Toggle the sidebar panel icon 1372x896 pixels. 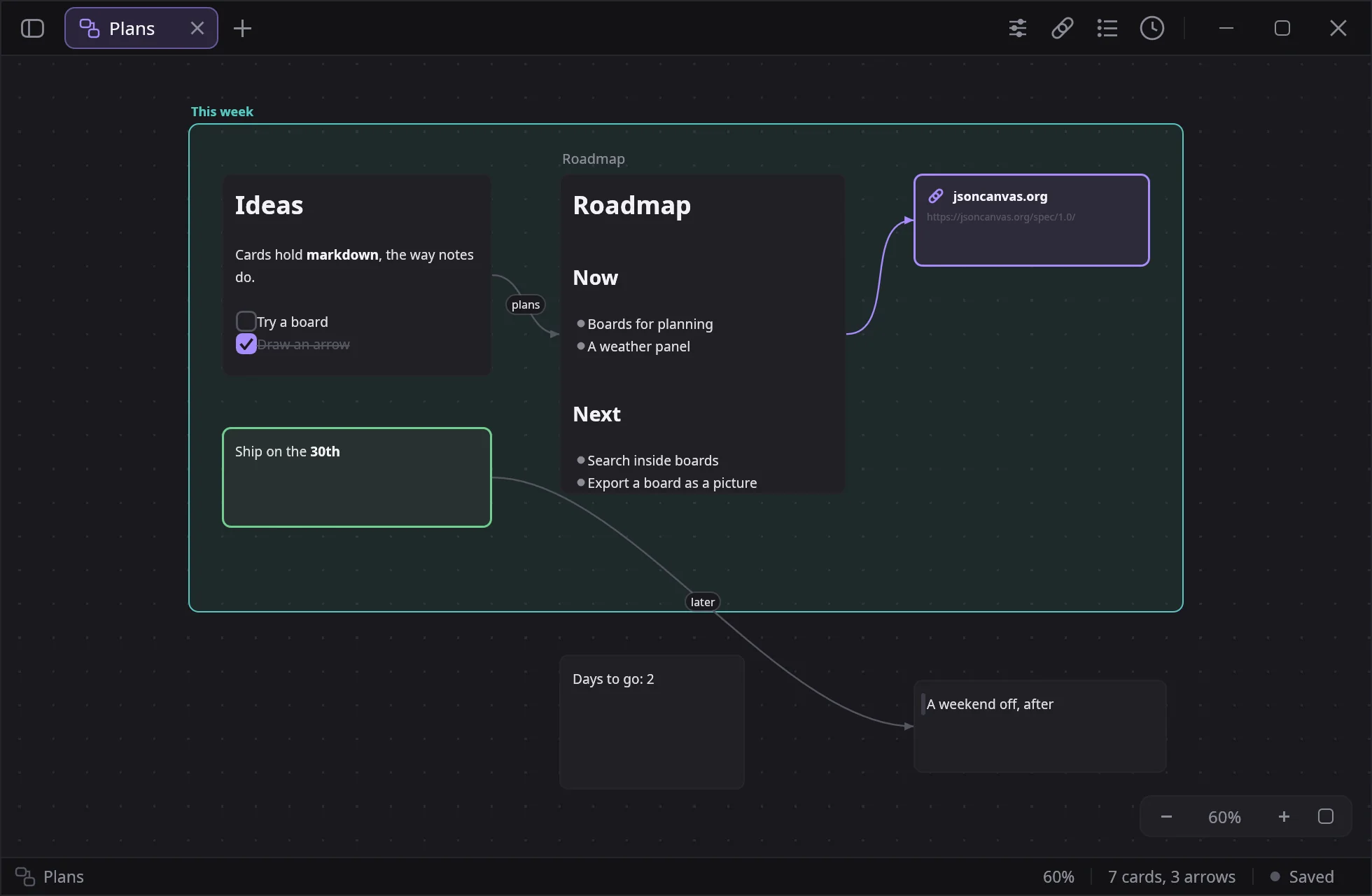pos(32,28)
